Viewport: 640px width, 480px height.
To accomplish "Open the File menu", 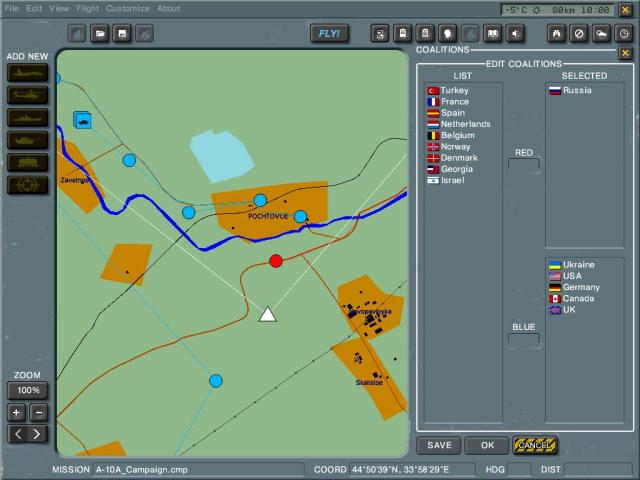I will pyautogui.click(x=12, y=8).
